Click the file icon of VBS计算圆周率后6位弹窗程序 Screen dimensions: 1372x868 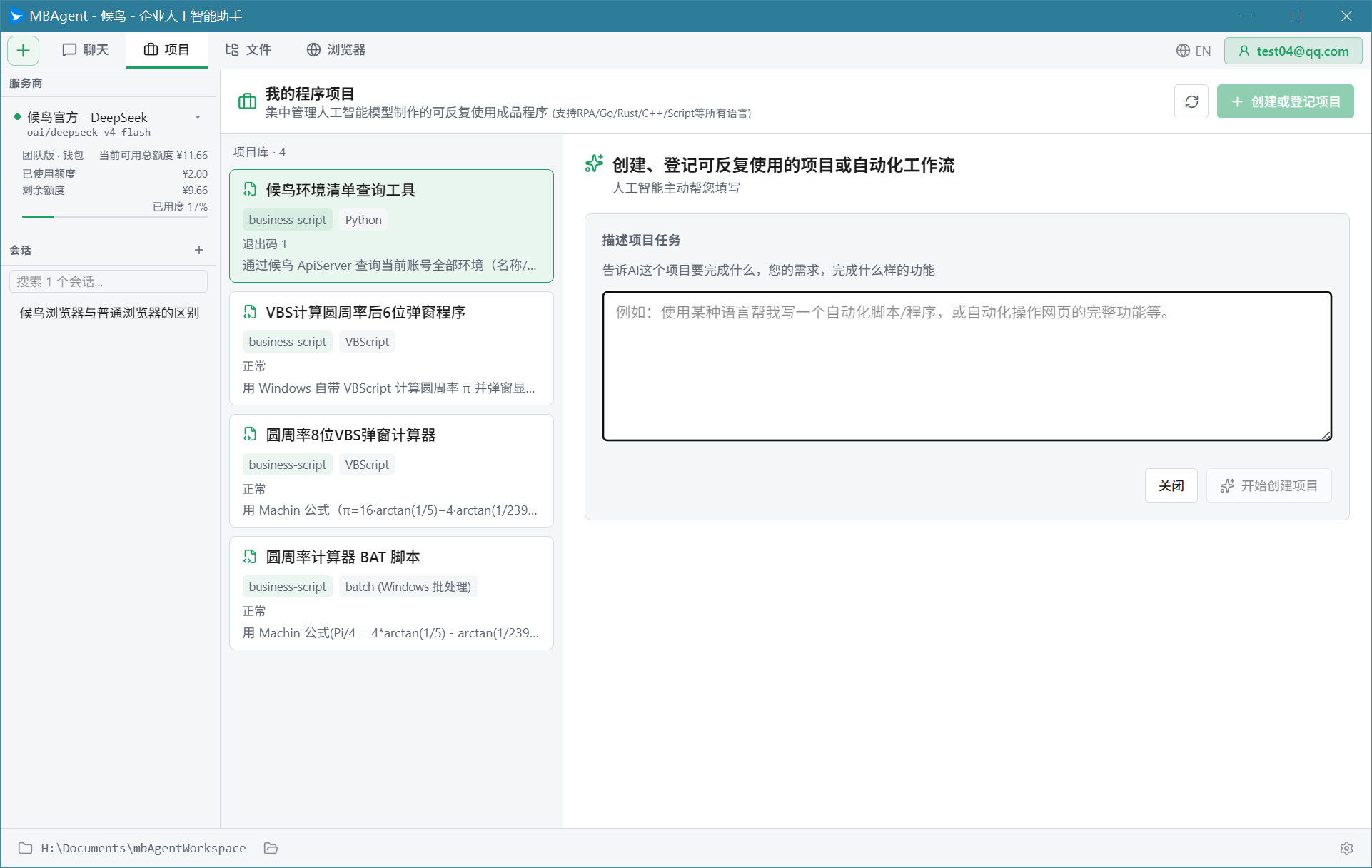pyautogui.click(x=250, y=312)
